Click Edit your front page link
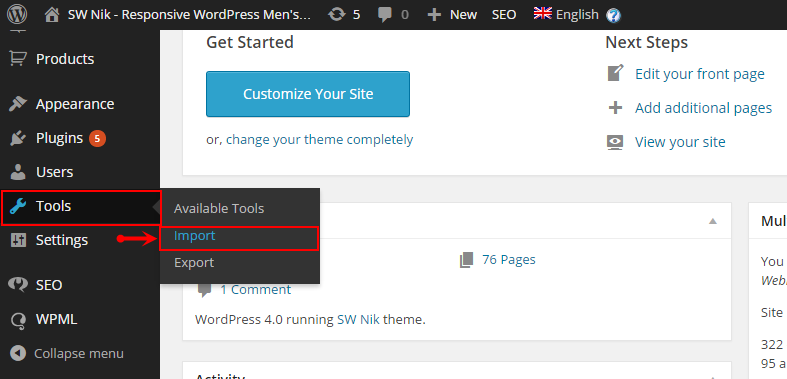Image resolution: width=787 pixels, height=379 pixels. [x=700, y=74]
